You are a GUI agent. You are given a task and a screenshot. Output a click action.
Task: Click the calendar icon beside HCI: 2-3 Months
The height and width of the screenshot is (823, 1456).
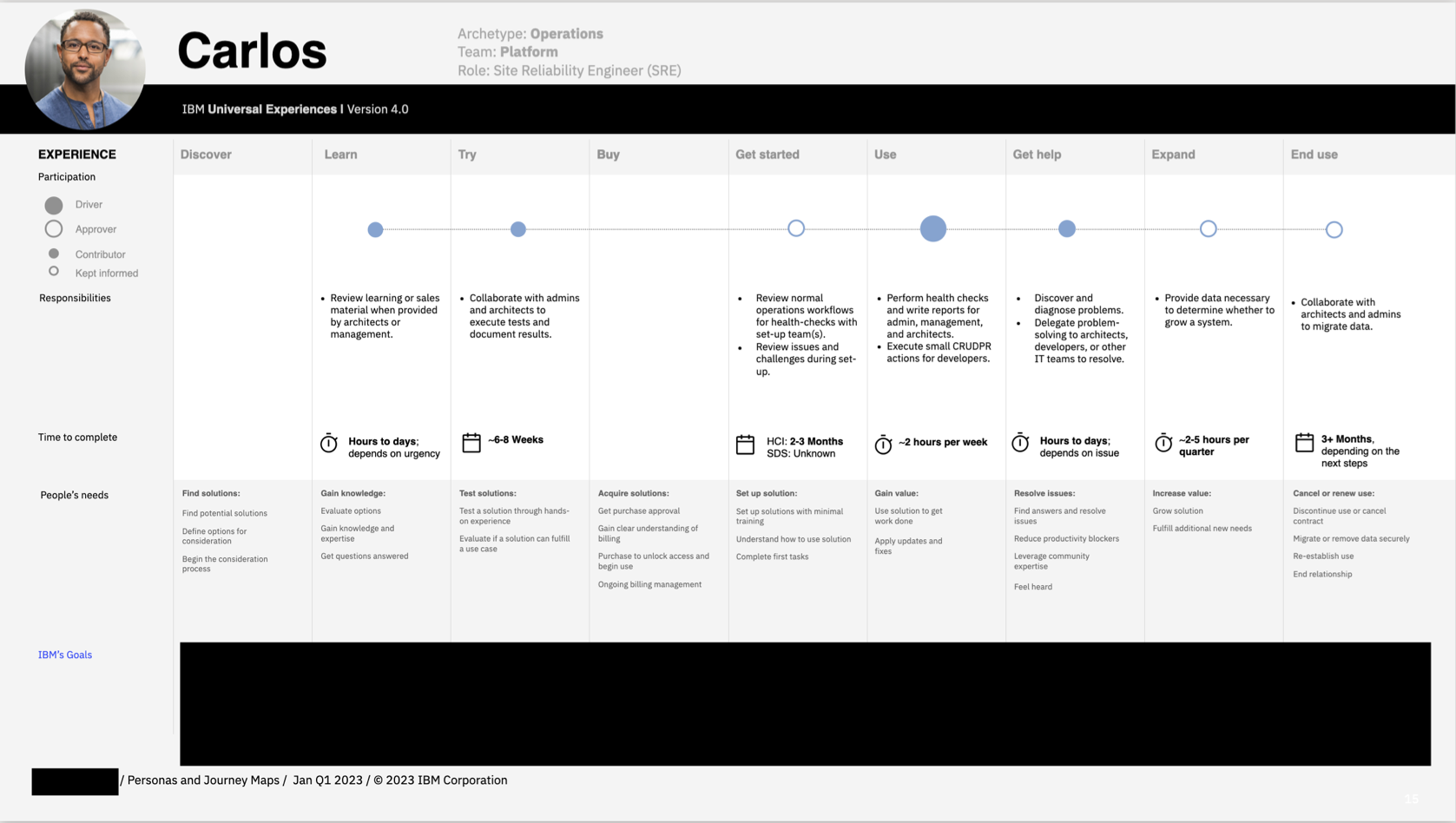(x=745, y=444)
